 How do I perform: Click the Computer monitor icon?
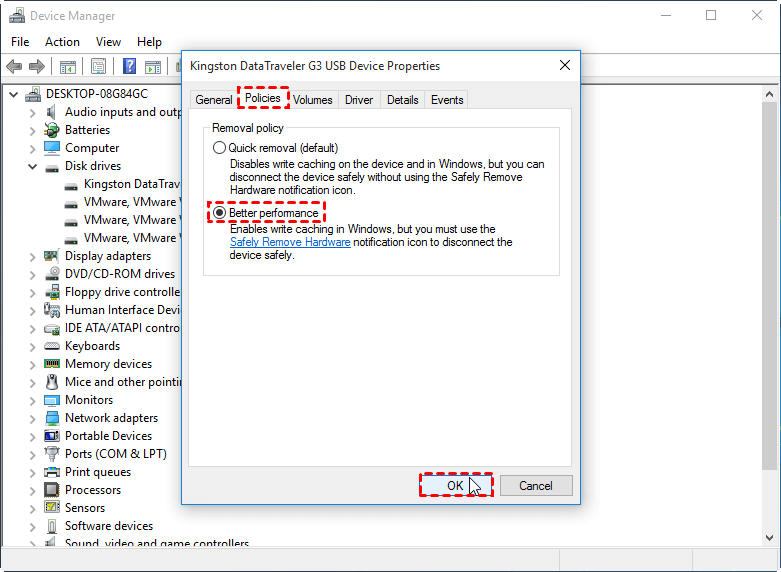[x=52, y=148]
